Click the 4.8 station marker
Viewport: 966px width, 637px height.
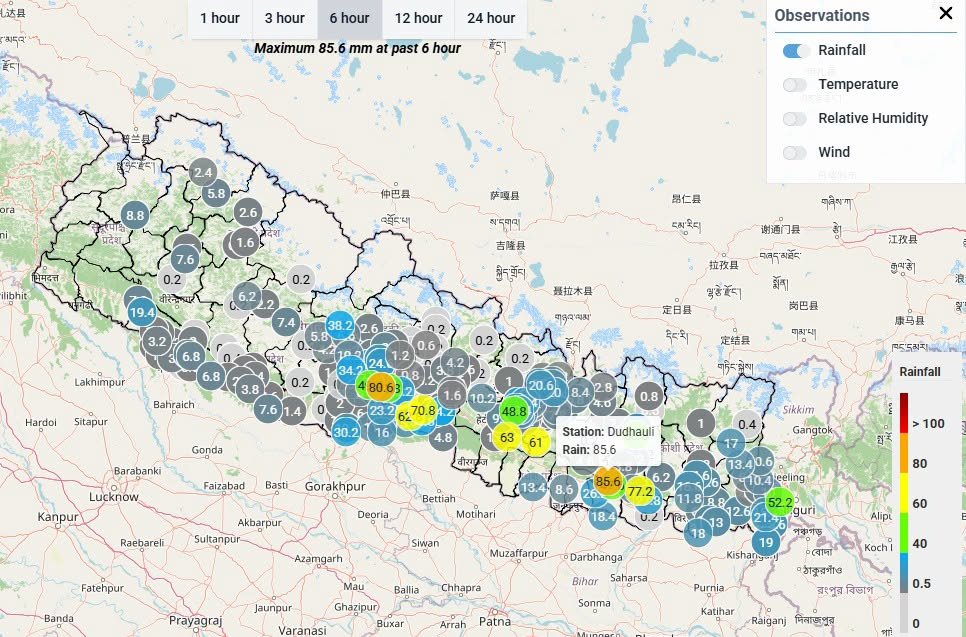(442, 437)
